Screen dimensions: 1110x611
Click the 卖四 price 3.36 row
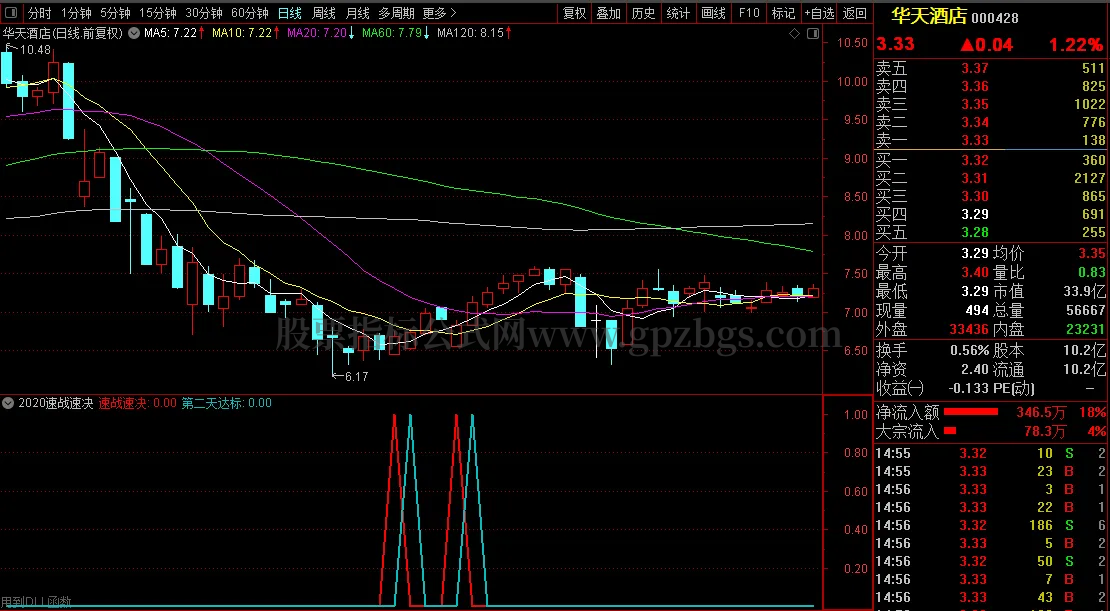click(x=991, y=86)
